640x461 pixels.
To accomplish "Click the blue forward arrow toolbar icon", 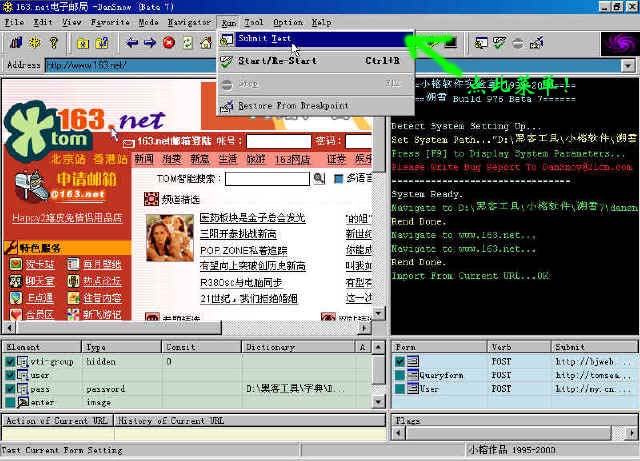I will 150,42.
